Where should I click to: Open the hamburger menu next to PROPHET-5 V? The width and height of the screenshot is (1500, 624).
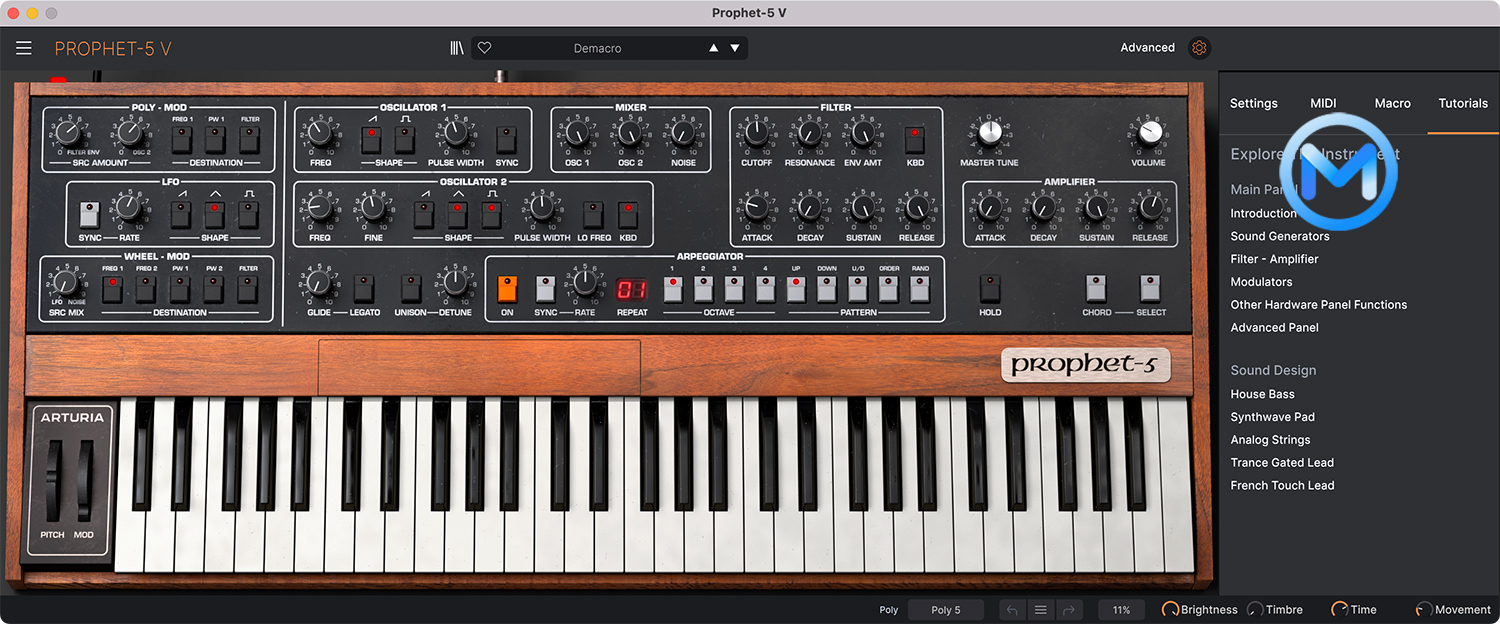[x=24, y=47]
